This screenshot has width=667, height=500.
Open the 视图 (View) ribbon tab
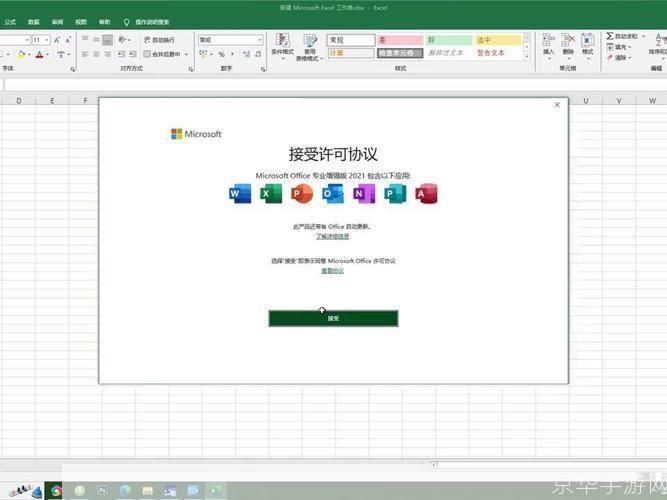81,22
